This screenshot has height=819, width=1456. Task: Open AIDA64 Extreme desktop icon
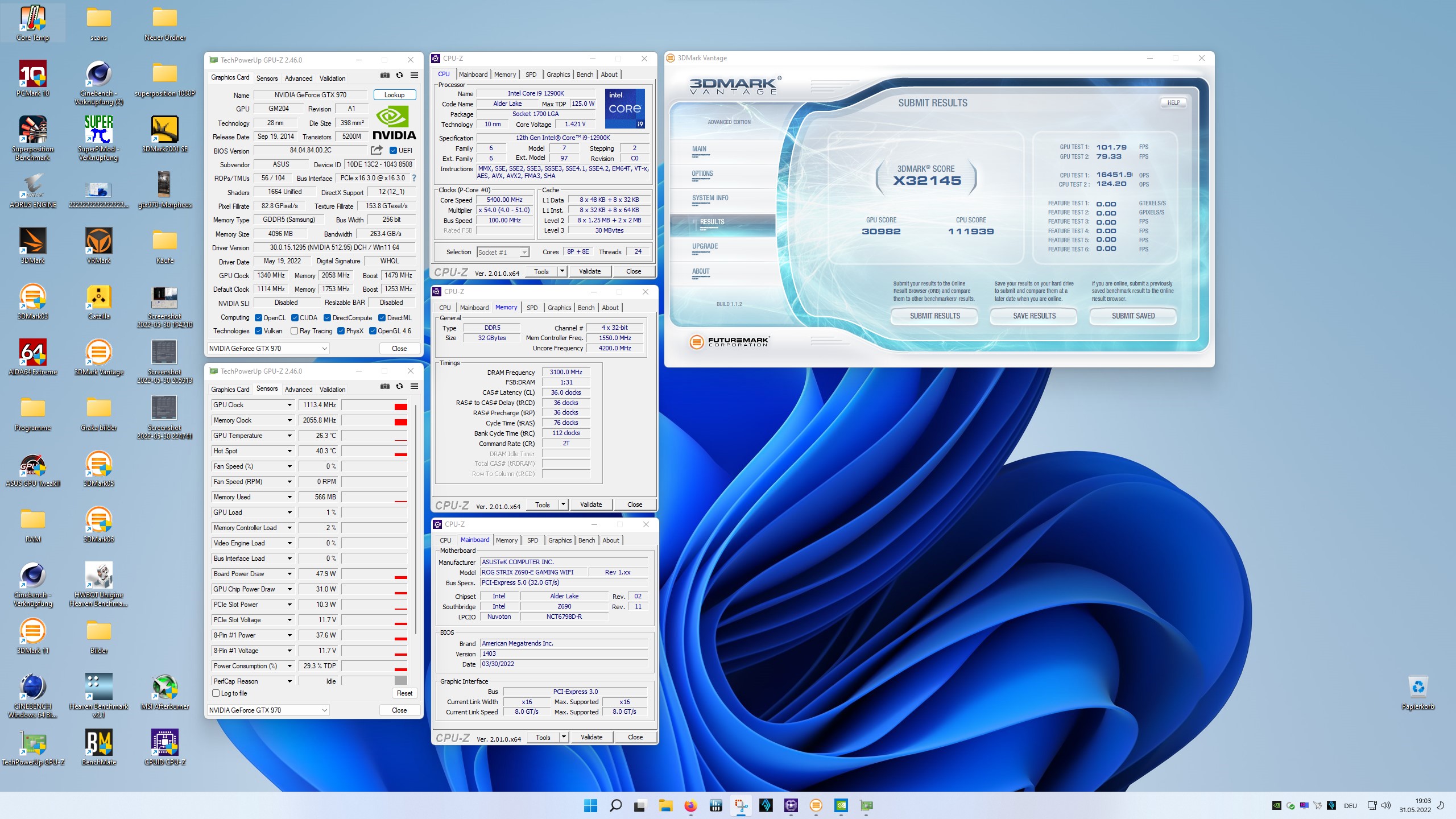coord(33,358)
